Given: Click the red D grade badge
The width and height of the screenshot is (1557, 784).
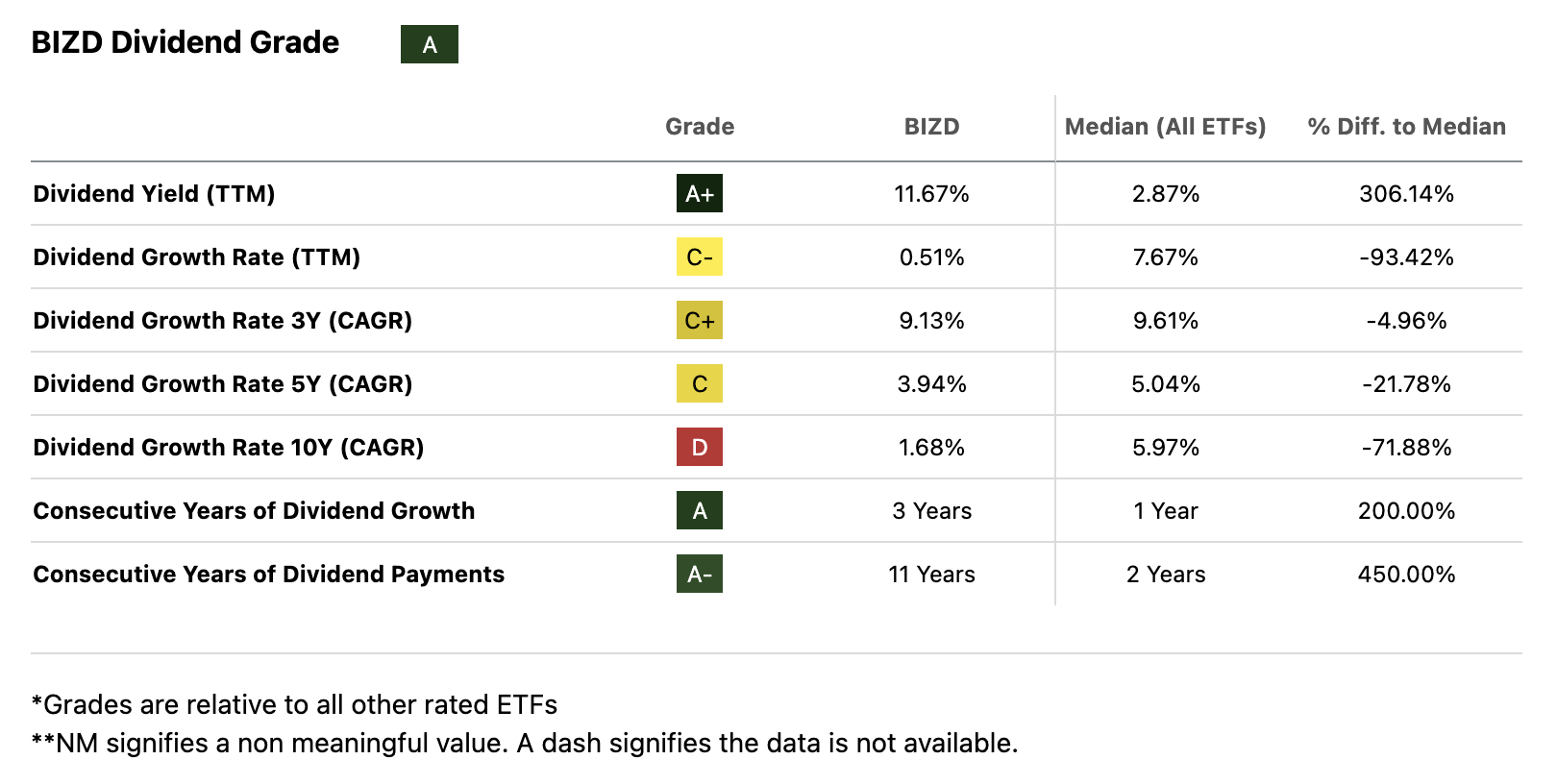Looking at the screenshot, I should coord(700,448).
